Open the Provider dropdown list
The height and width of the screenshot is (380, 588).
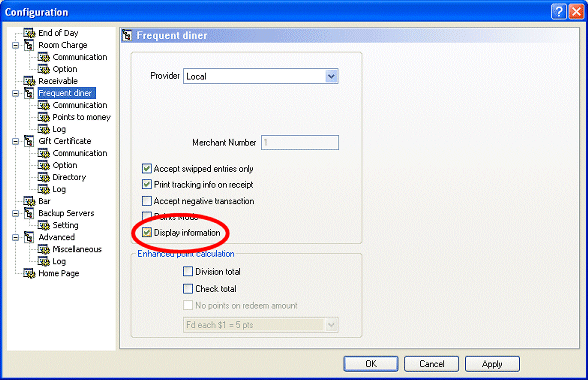point(331,76)
